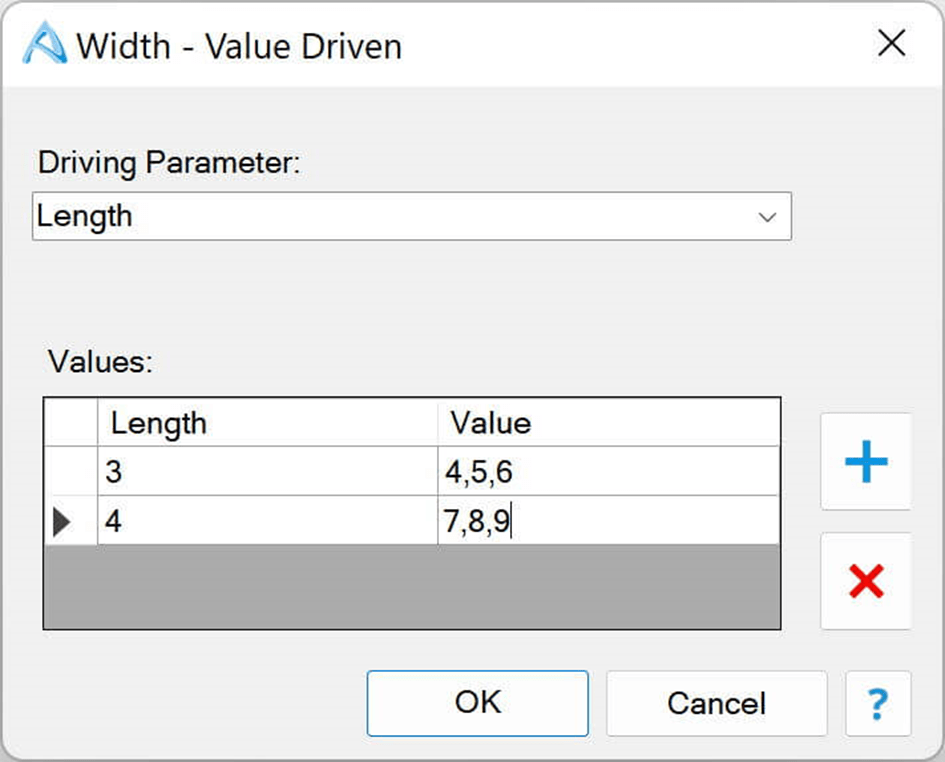945x762 pixels.
Task: Click the Length column header
Action: pyautogui.click(x=267, y=423)
